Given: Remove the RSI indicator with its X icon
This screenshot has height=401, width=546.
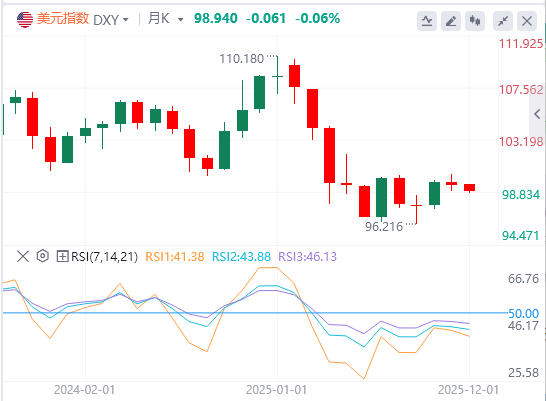Looking at the screenshot, I should coord(23,257).
